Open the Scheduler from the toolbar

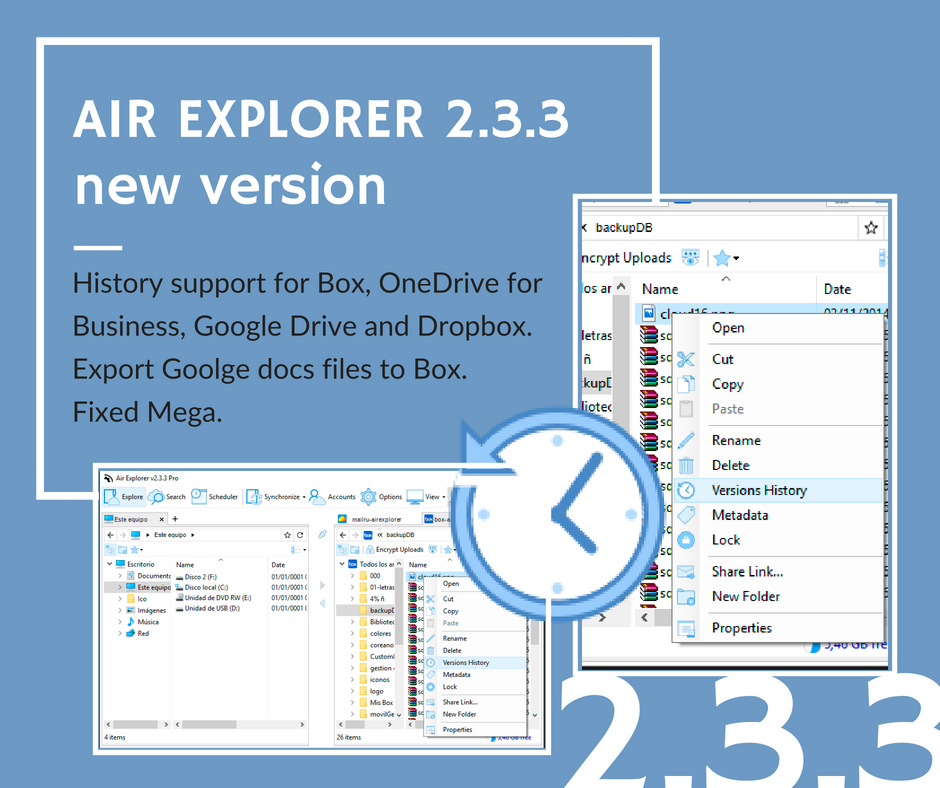coord(215,497)
